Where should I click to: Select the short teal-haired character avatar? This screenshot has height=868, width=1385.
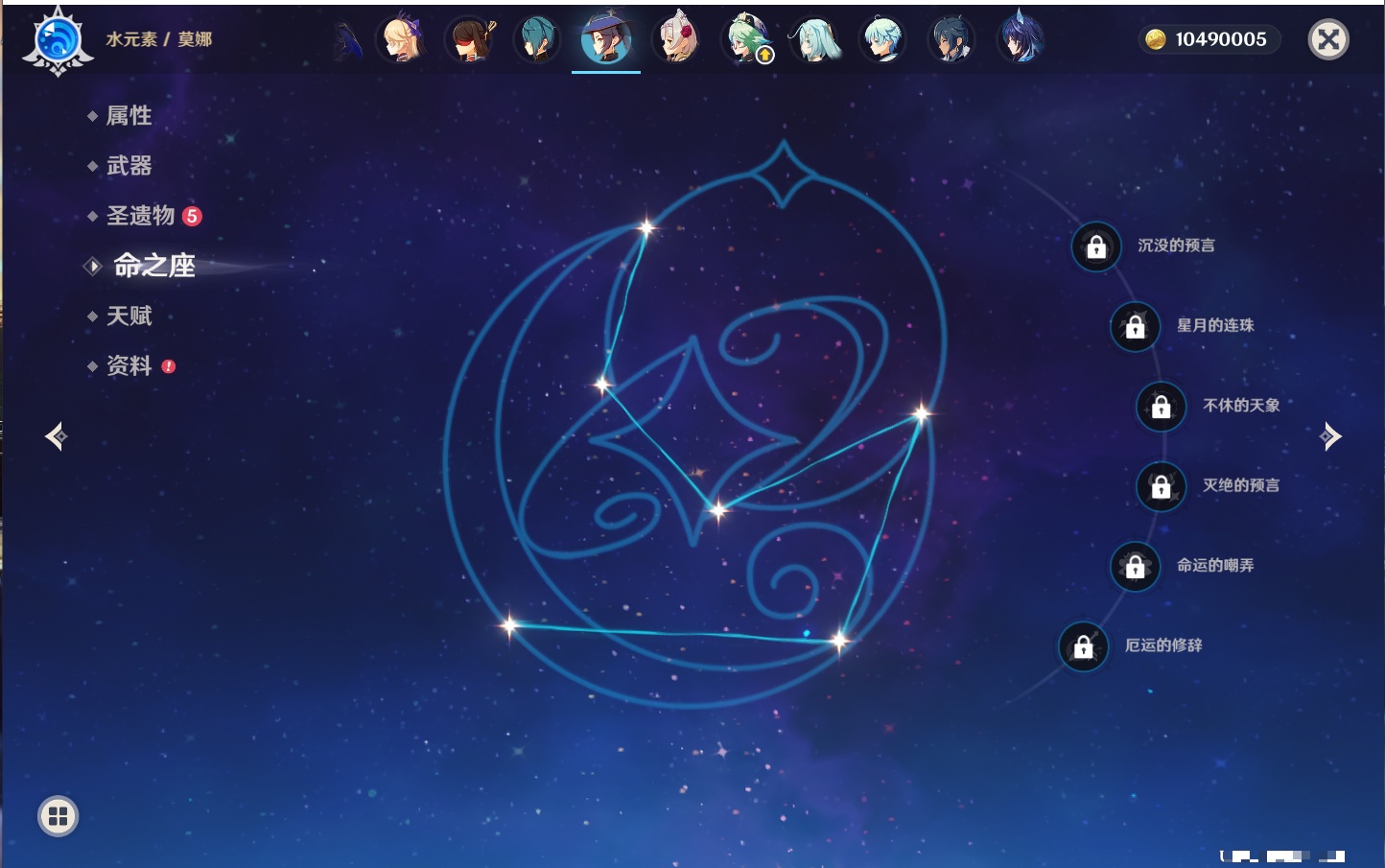tap(537, 40)
